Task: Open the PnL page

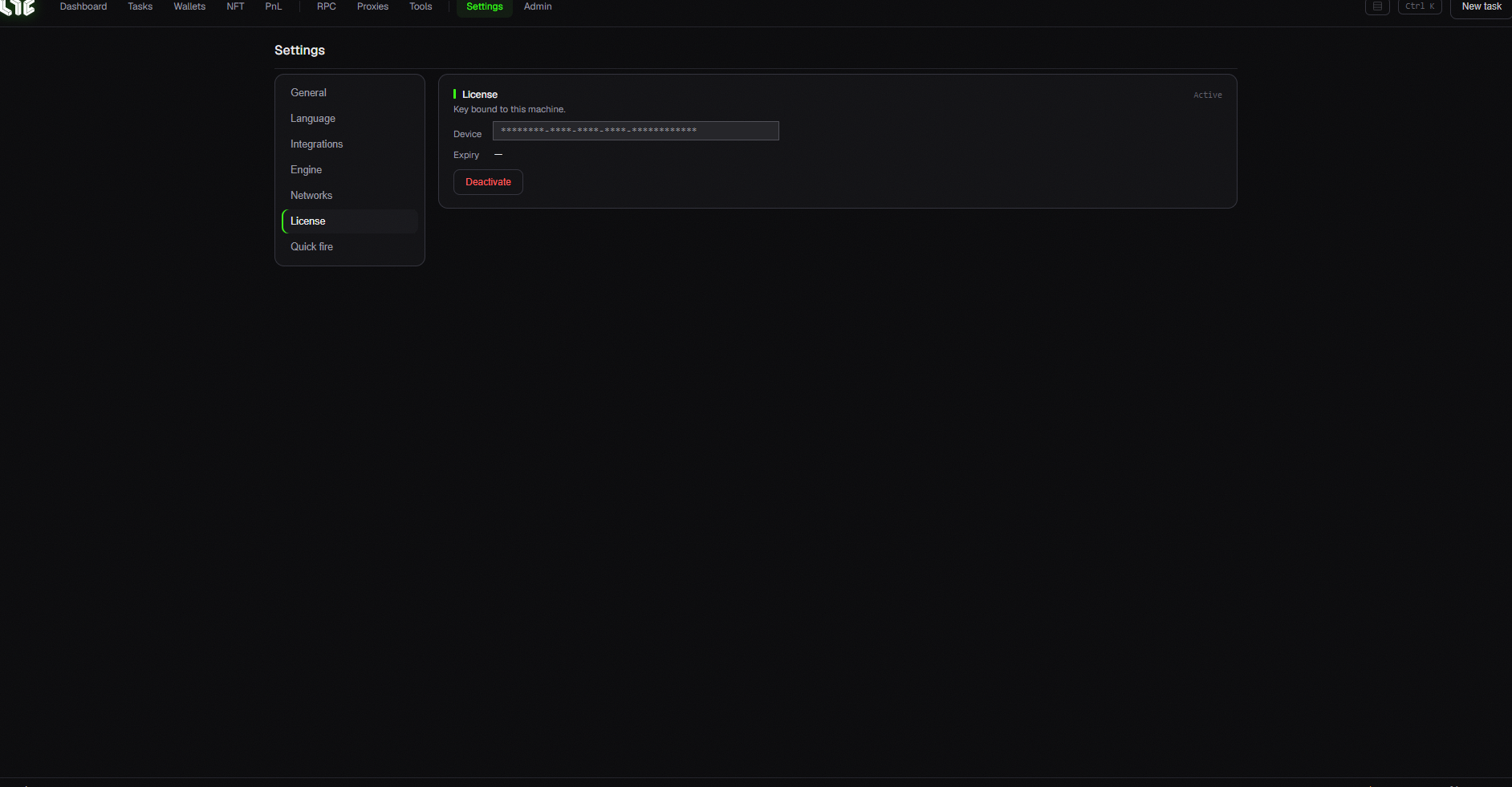Action: [x=274, y=6]
